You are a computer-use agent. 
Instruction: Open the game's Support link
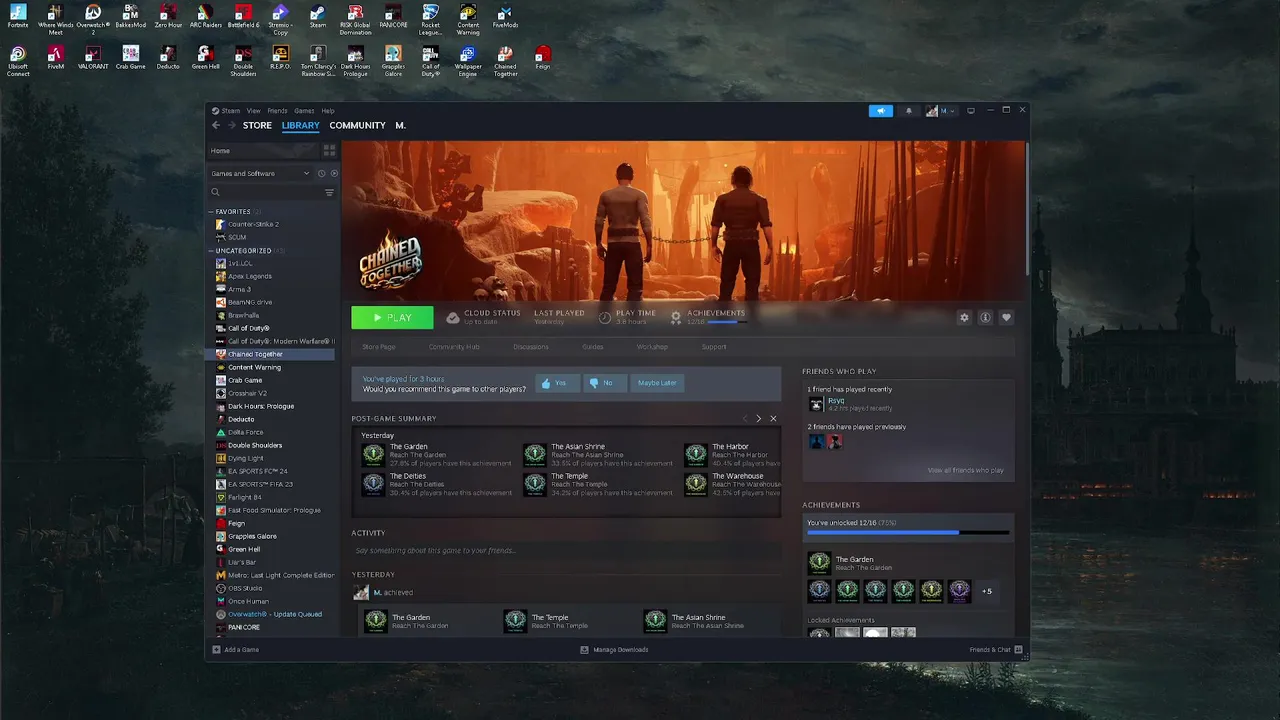pos(714,347)
